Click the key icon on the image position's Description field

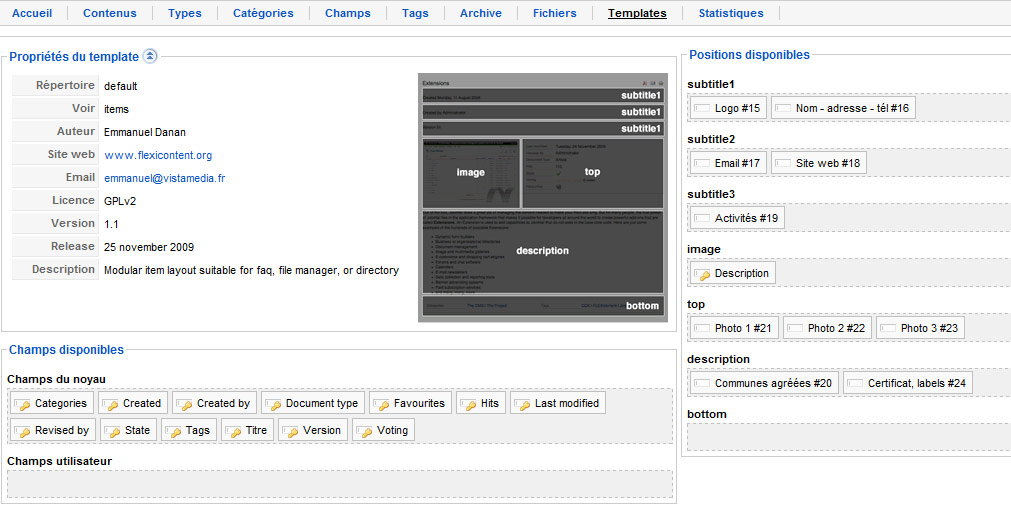[x=703, y=274]
